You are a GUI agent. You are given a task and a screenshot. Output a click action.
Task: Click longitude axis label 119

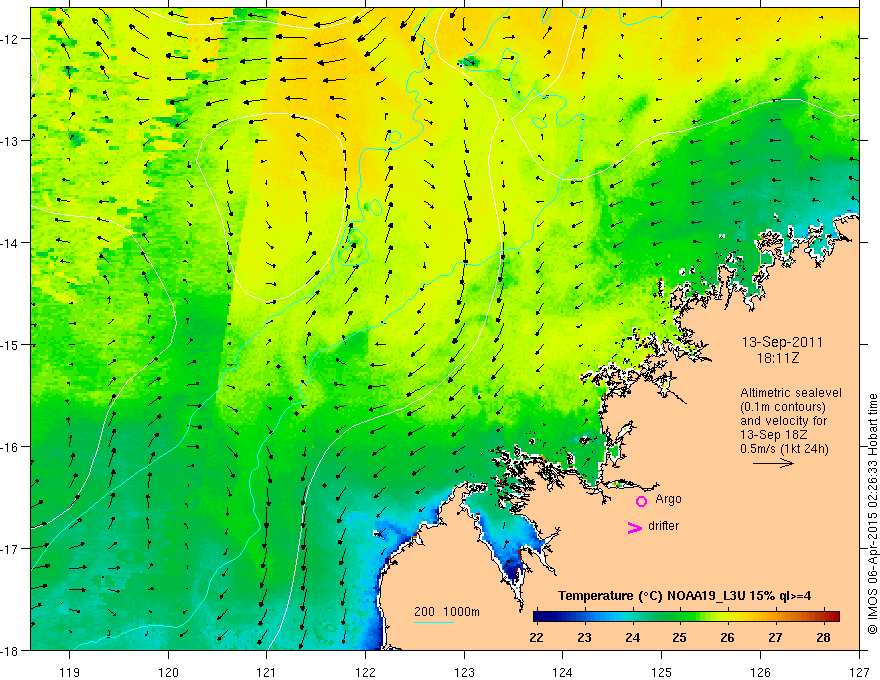pyautogui.click(x=70, y=672)
